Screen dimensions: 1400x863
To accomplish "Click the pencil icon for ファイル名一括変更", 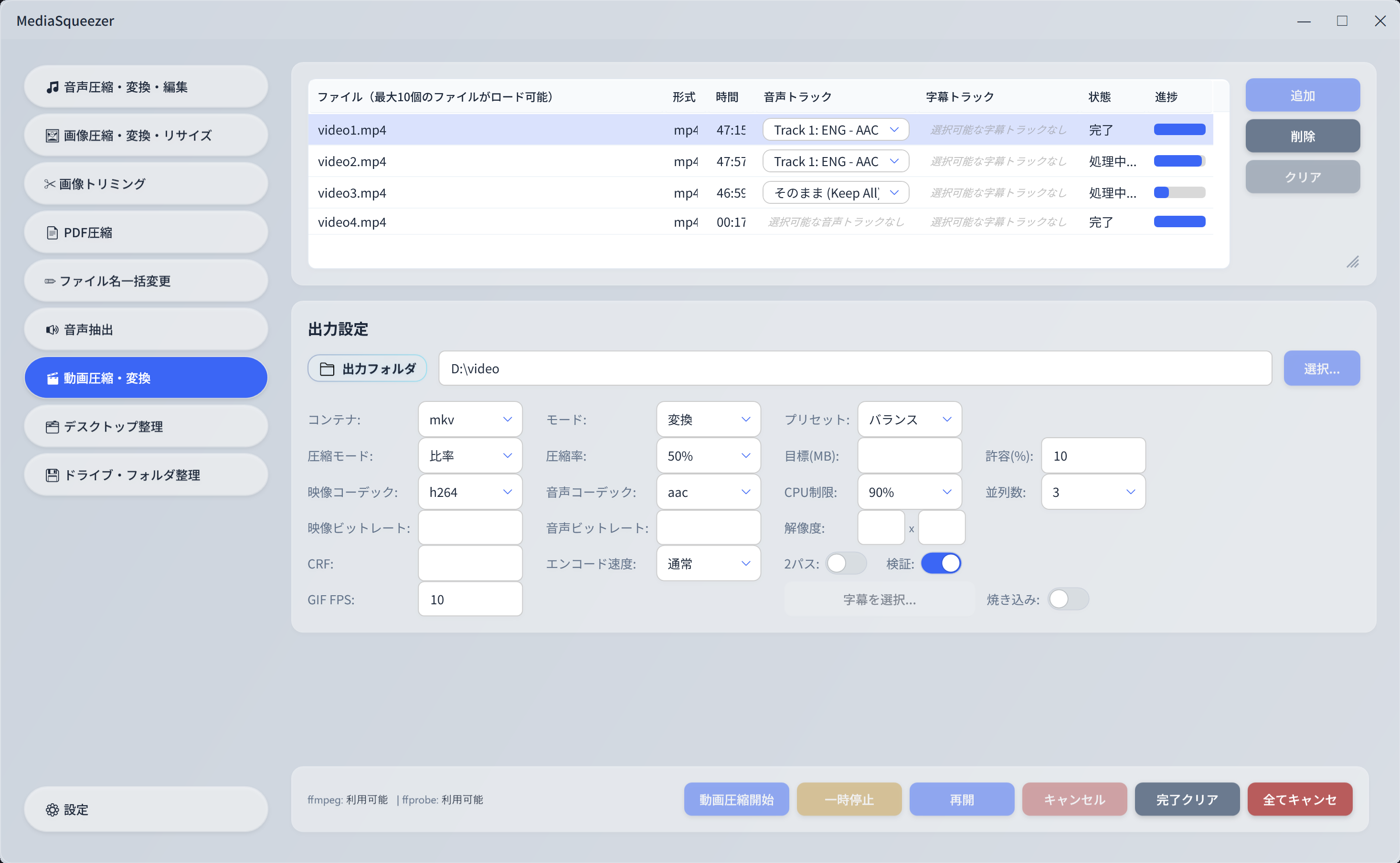I will (50, 281).
